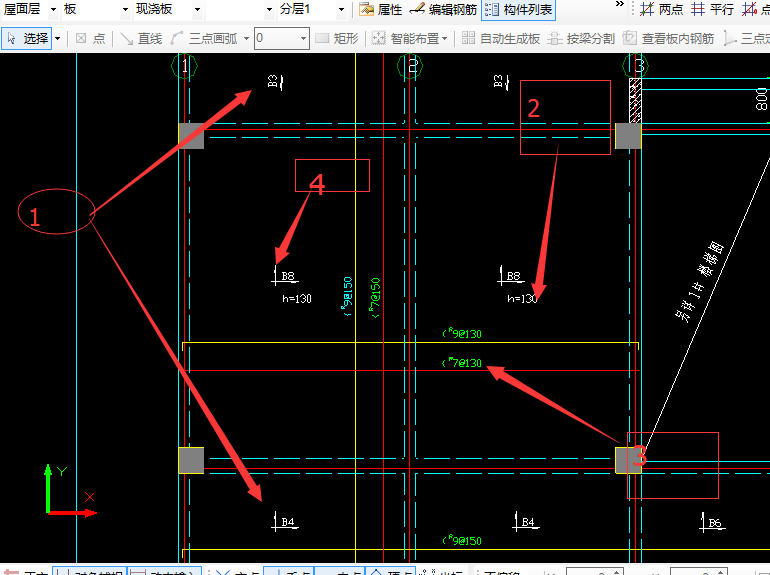Select the green horizontal C9@150 bottom label

(462, 541)
